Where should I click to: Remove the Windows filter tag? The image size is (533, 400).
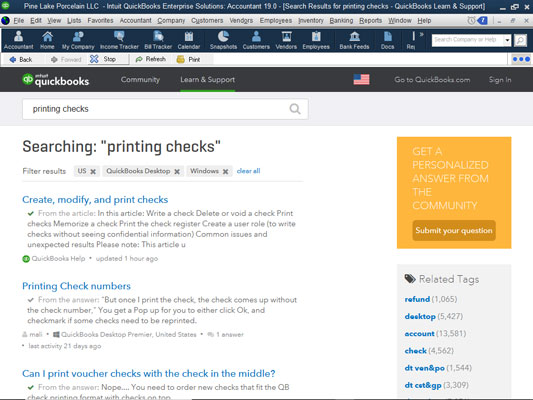(225, 171)
